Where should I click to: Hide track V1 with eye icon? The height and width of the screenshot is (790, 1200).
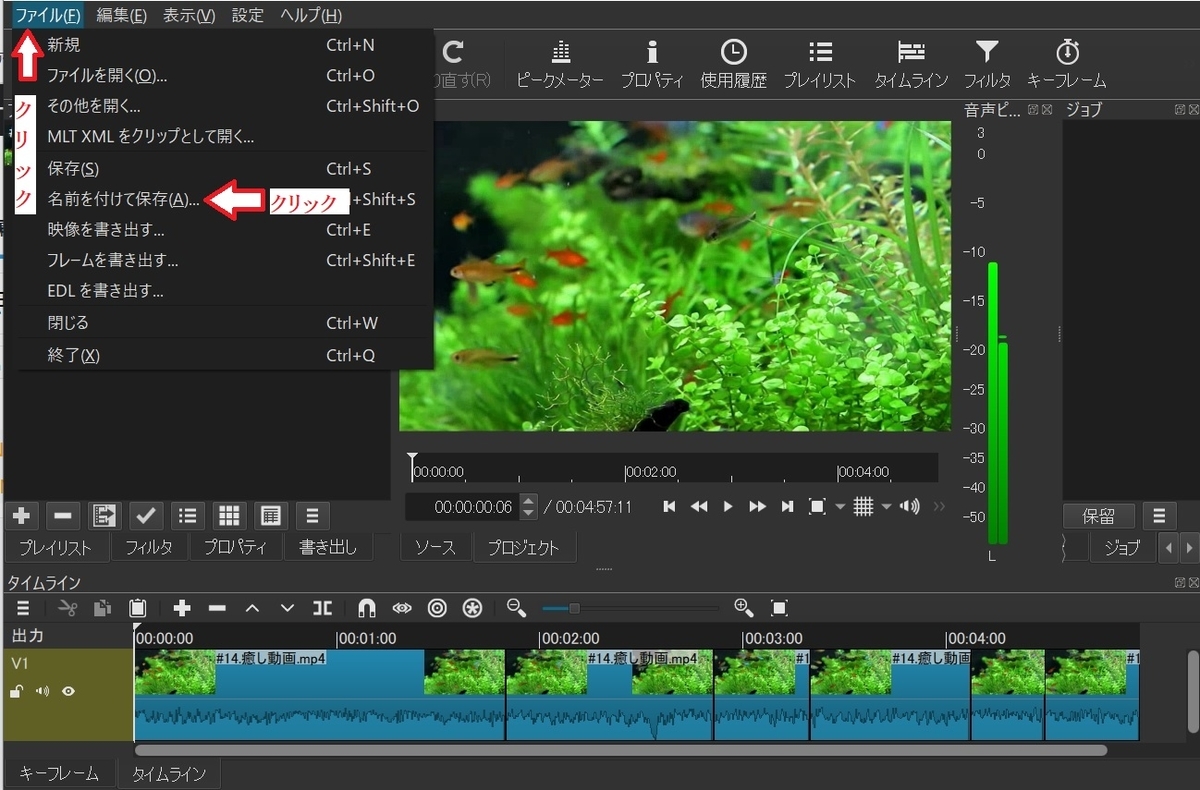pyautogui.click(x=68, y=691)
